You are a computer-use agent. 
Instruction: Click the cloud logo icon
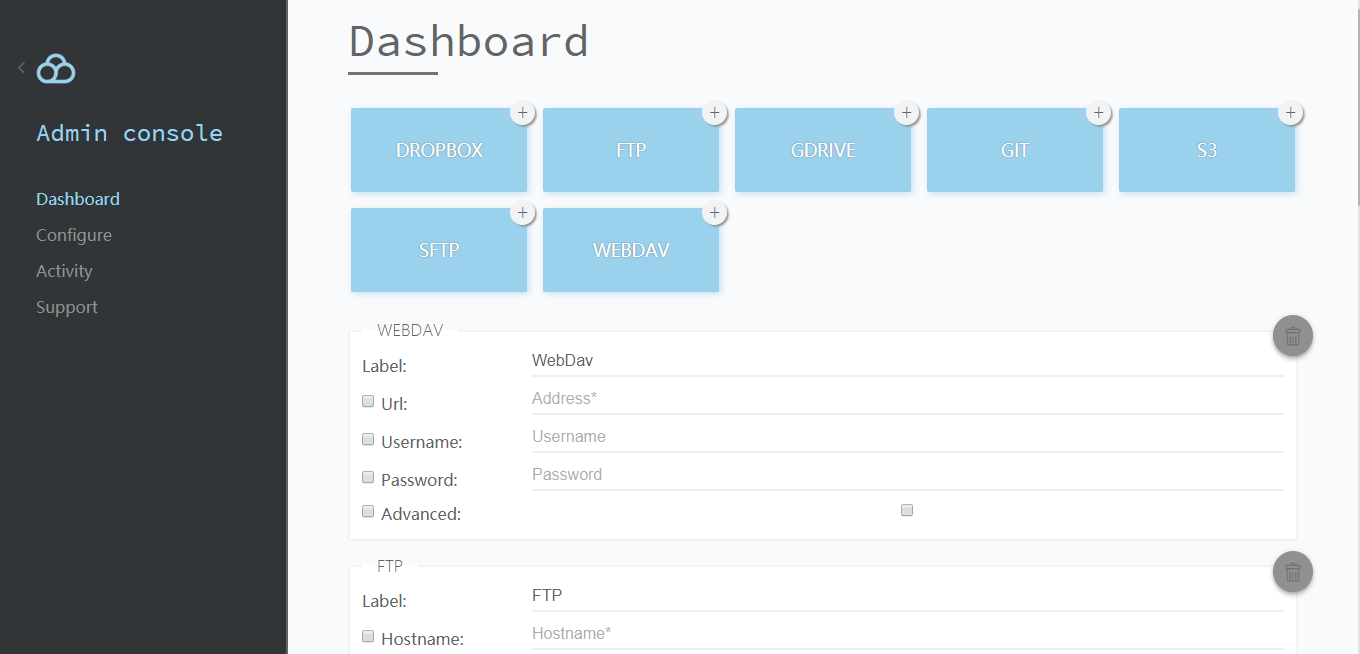click(56, 69)
